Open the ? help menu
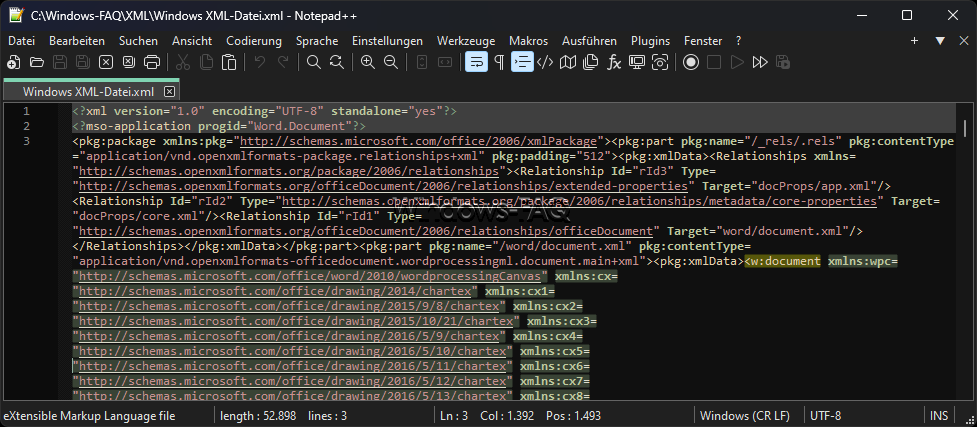This screenshot has width=977, height=427. [x=738, y=41]
